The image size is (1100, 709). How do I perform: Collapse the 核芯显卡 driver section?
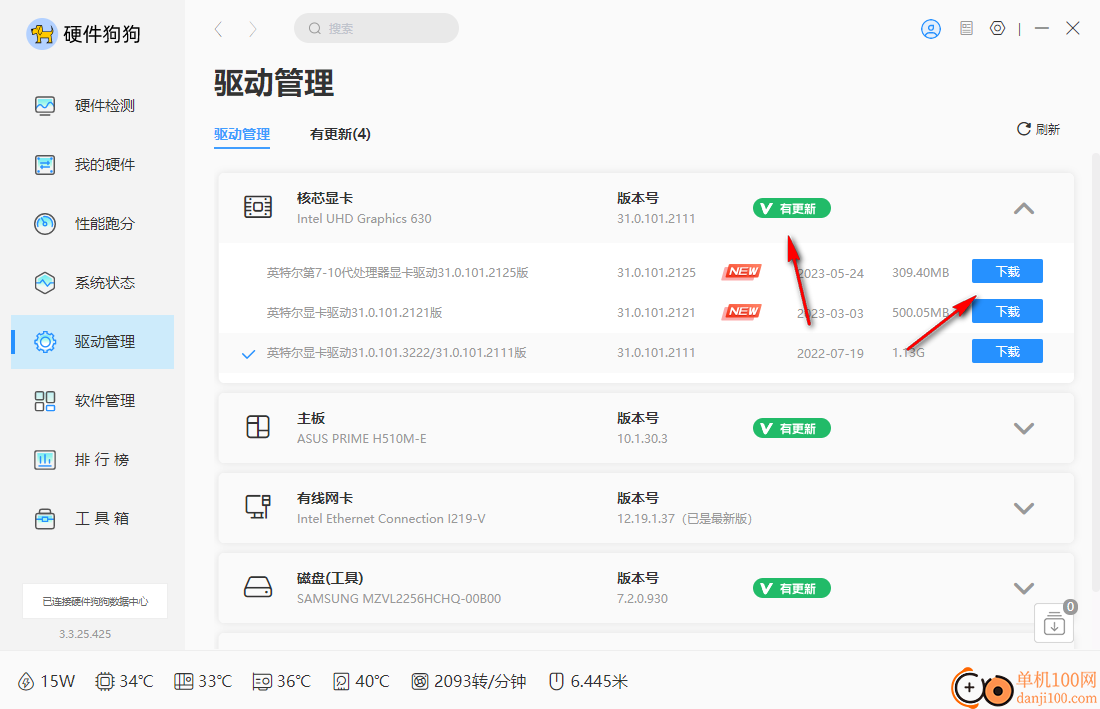tap(1024, 208)
